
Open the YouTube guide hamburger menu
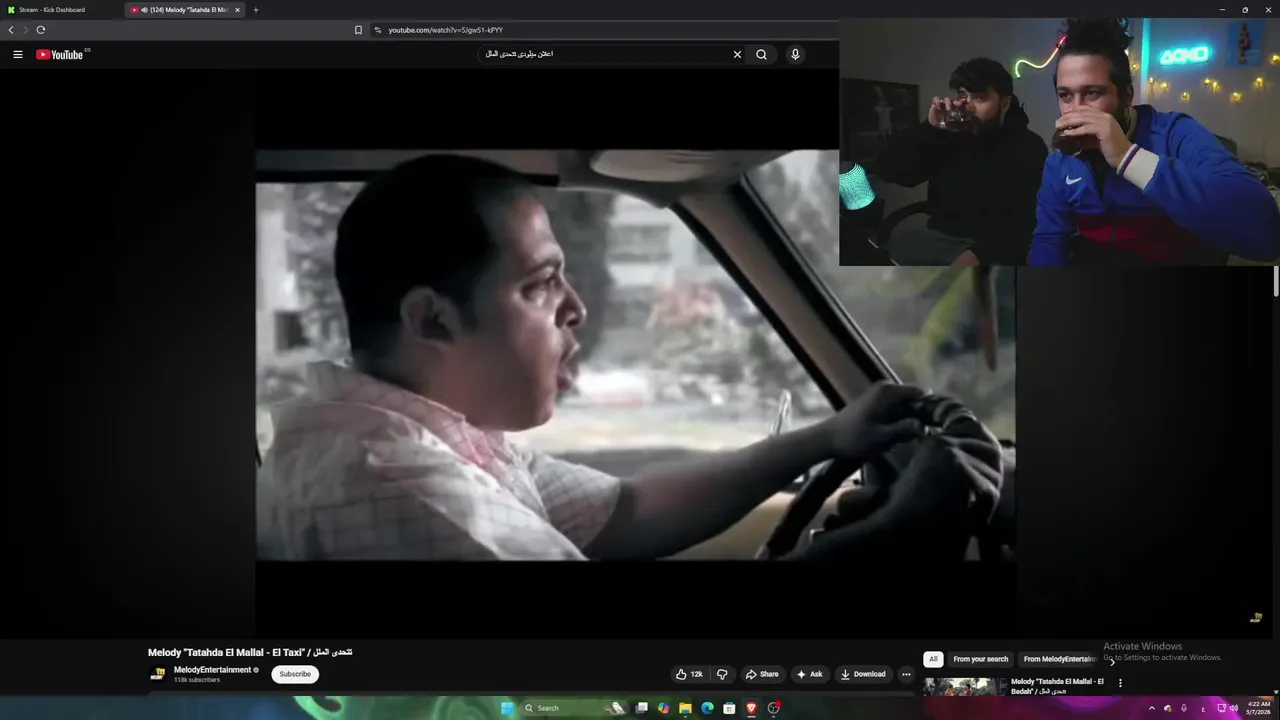coord(18,54)
